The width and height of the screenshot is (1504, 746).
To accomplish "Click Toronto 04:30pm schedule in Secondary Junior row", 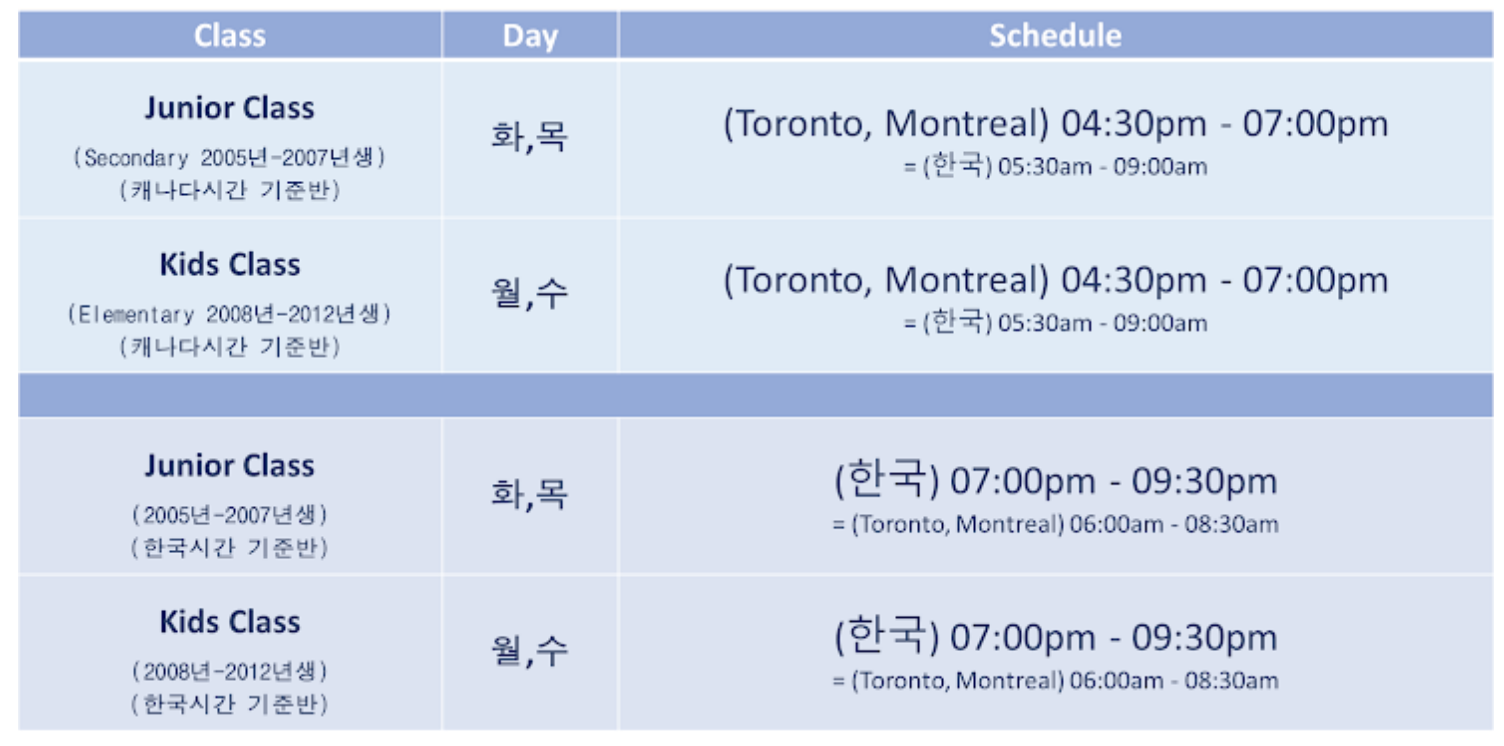I will click(x=1055, y=124).
